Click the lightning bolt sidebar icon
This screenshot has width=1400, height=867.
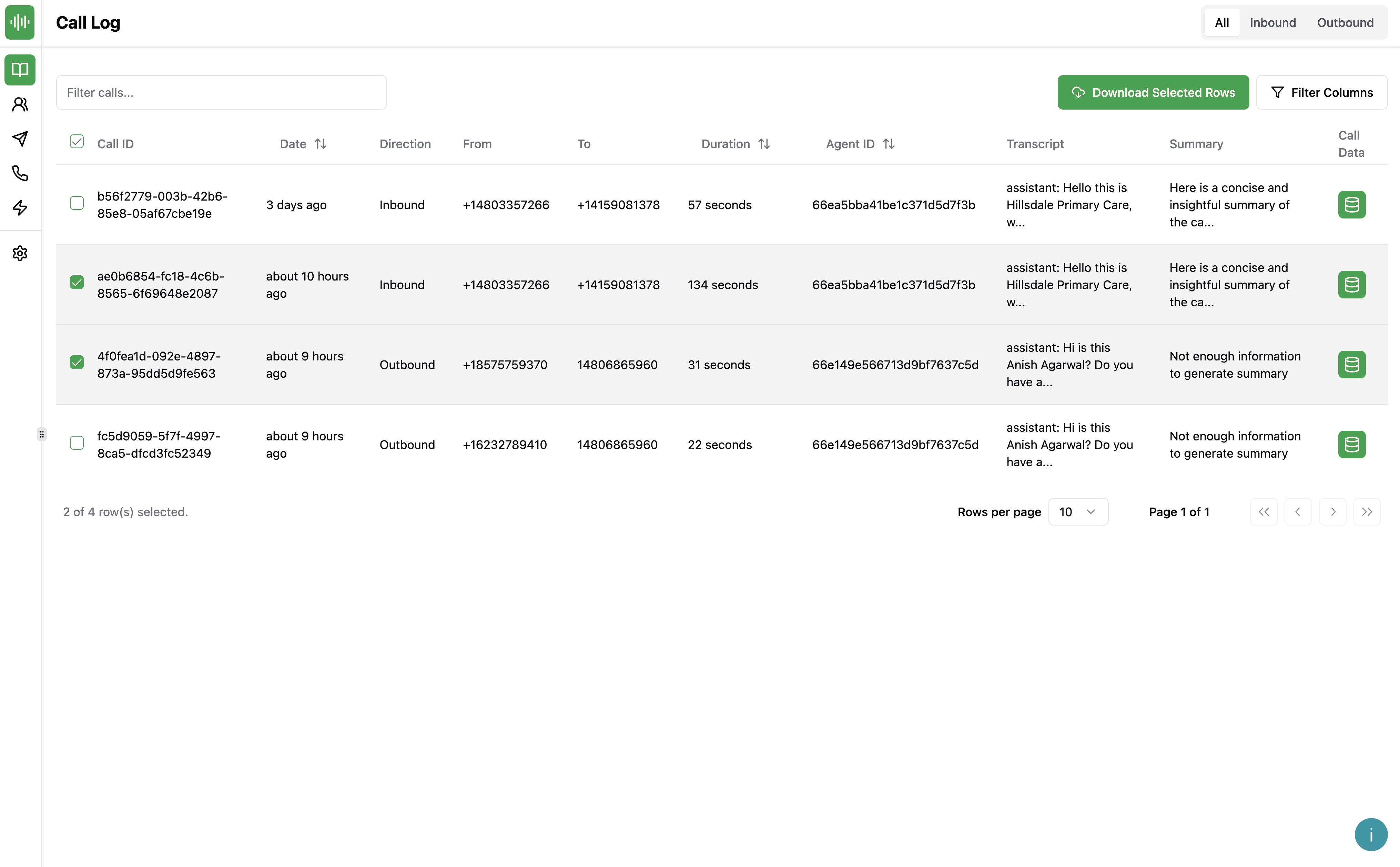[x=20, y=207]
